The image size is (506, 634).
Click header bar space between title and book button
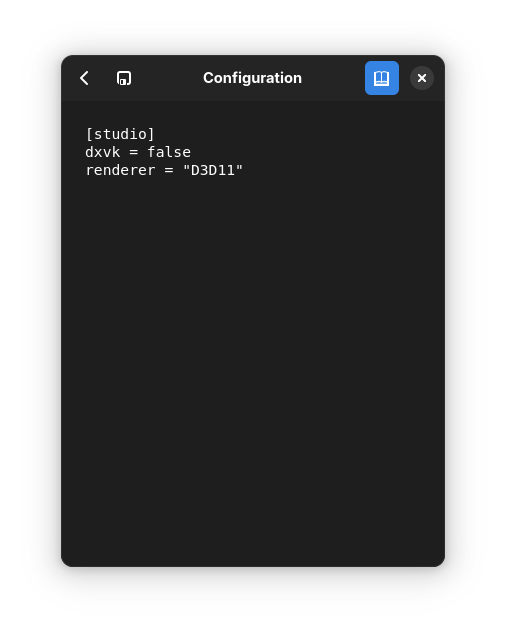[333, 78]
